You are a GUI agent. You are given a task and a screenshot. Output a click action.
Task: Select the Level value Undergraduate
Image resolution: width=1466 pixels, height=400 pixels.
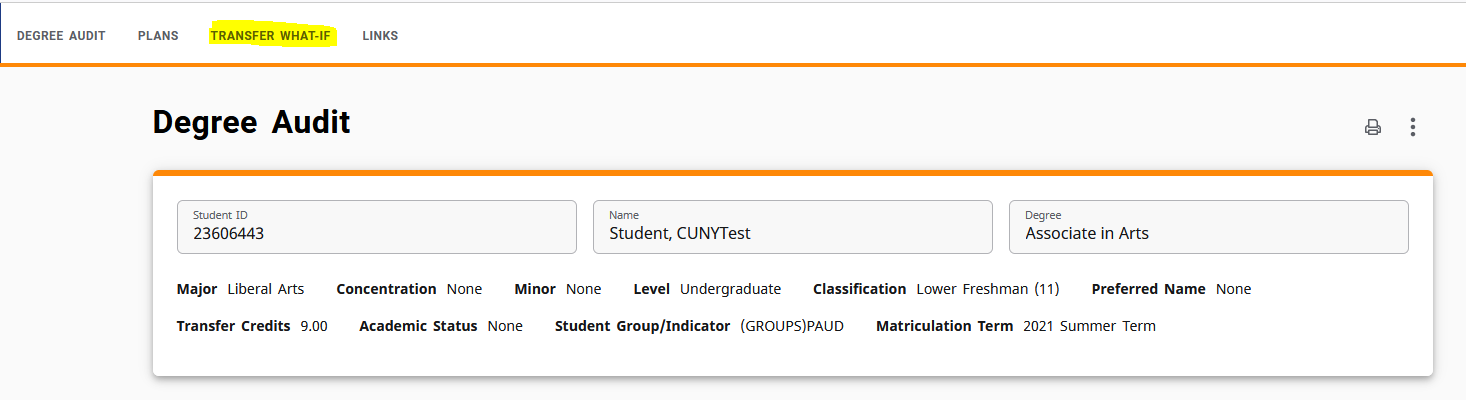pos(730,289)
